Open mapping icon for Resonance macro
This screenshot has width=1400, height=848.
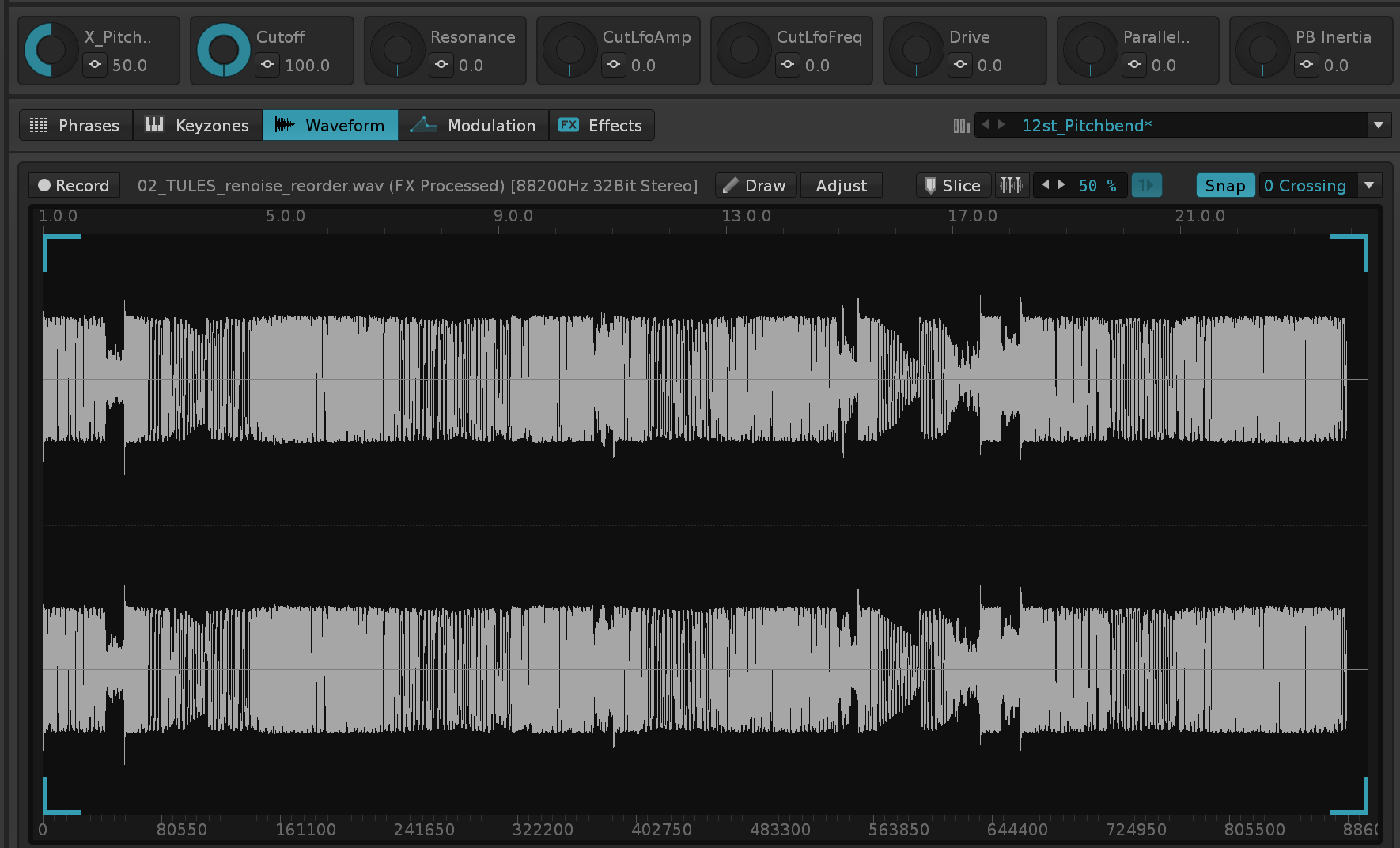point(441,65)
